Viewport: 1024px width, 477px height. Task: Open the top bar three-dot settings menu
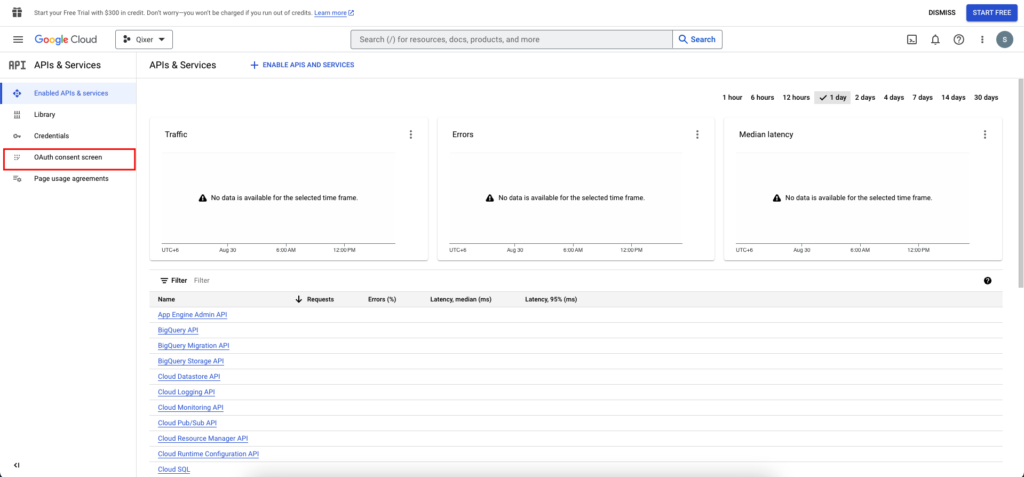click(x=982, y=39)
